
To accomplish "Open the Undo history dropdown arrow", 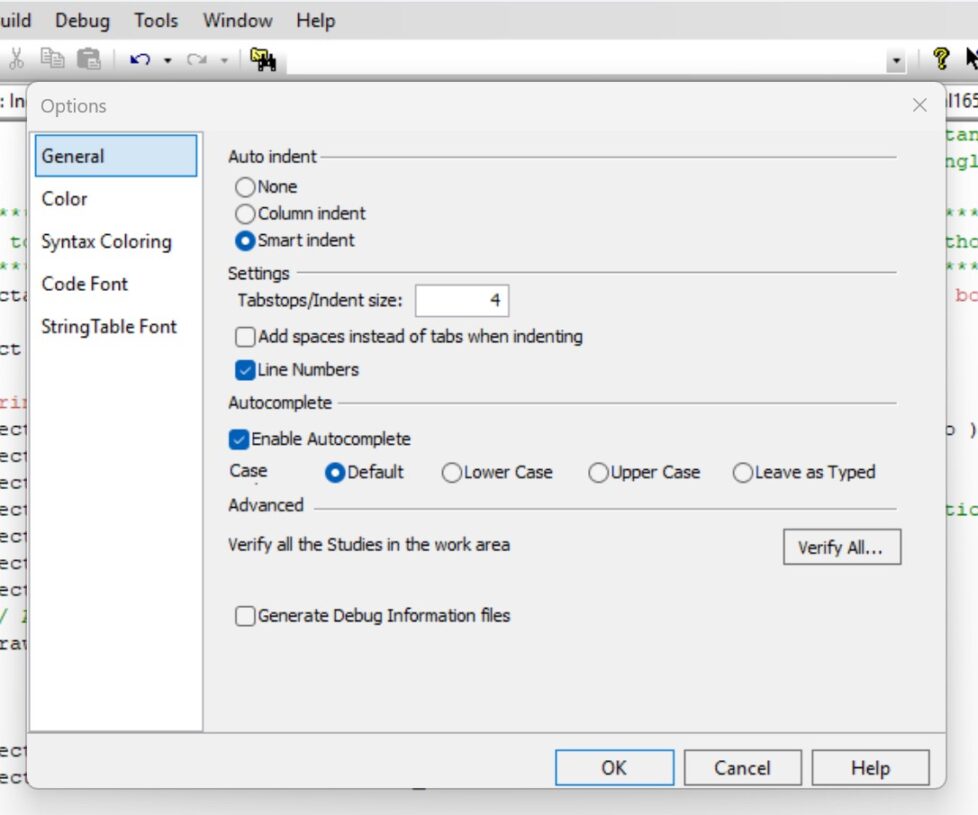I will (167, 61).
